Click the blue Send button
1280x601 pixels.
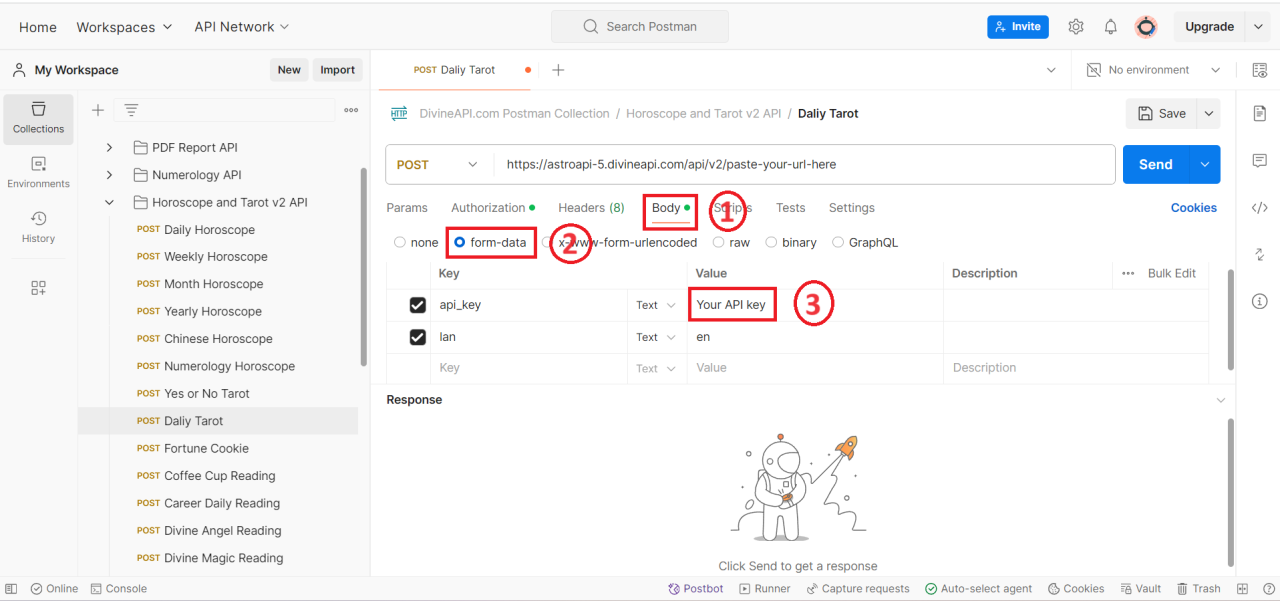[x=1156, y=165]
